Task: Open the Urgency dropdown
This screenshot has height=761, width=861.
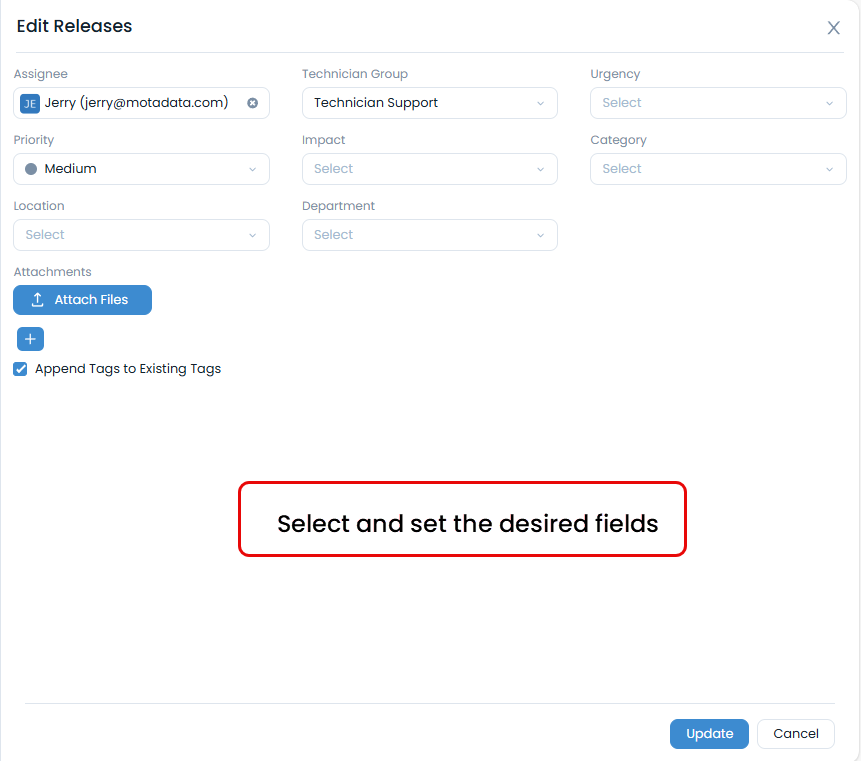Action: (x=717, y=103)
